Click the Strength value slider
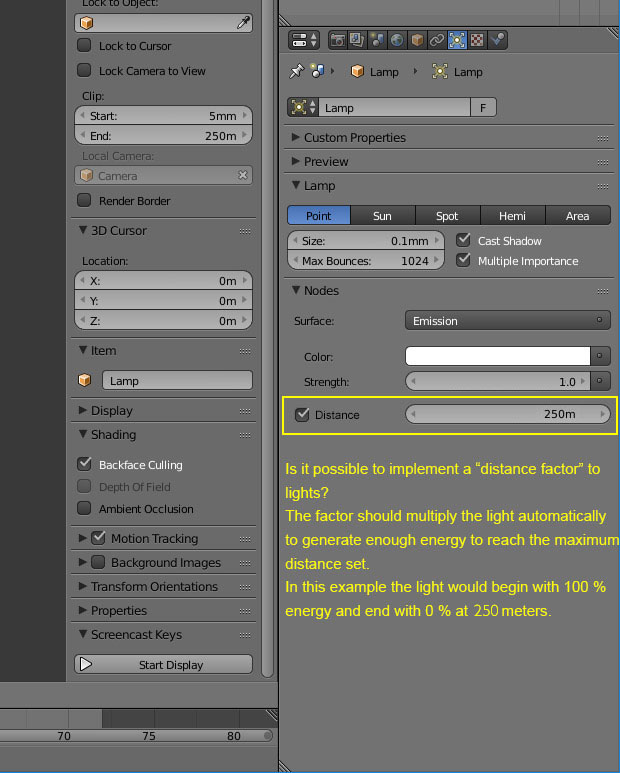 click(497, 381)
